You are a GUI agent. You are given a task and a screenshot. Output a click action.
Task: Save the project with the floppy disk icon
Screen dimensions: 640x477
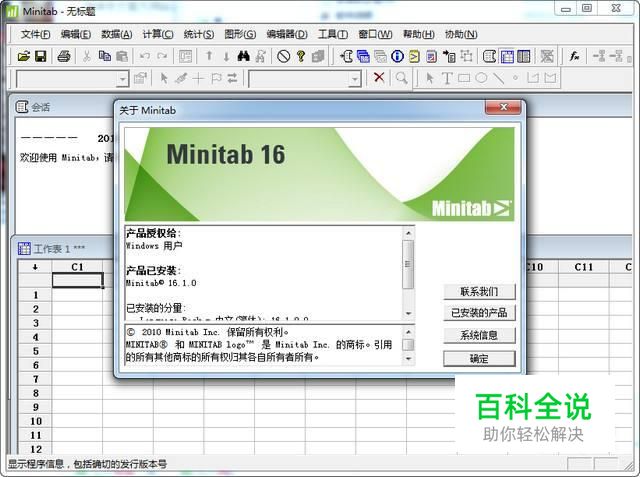tap(40, 56)
